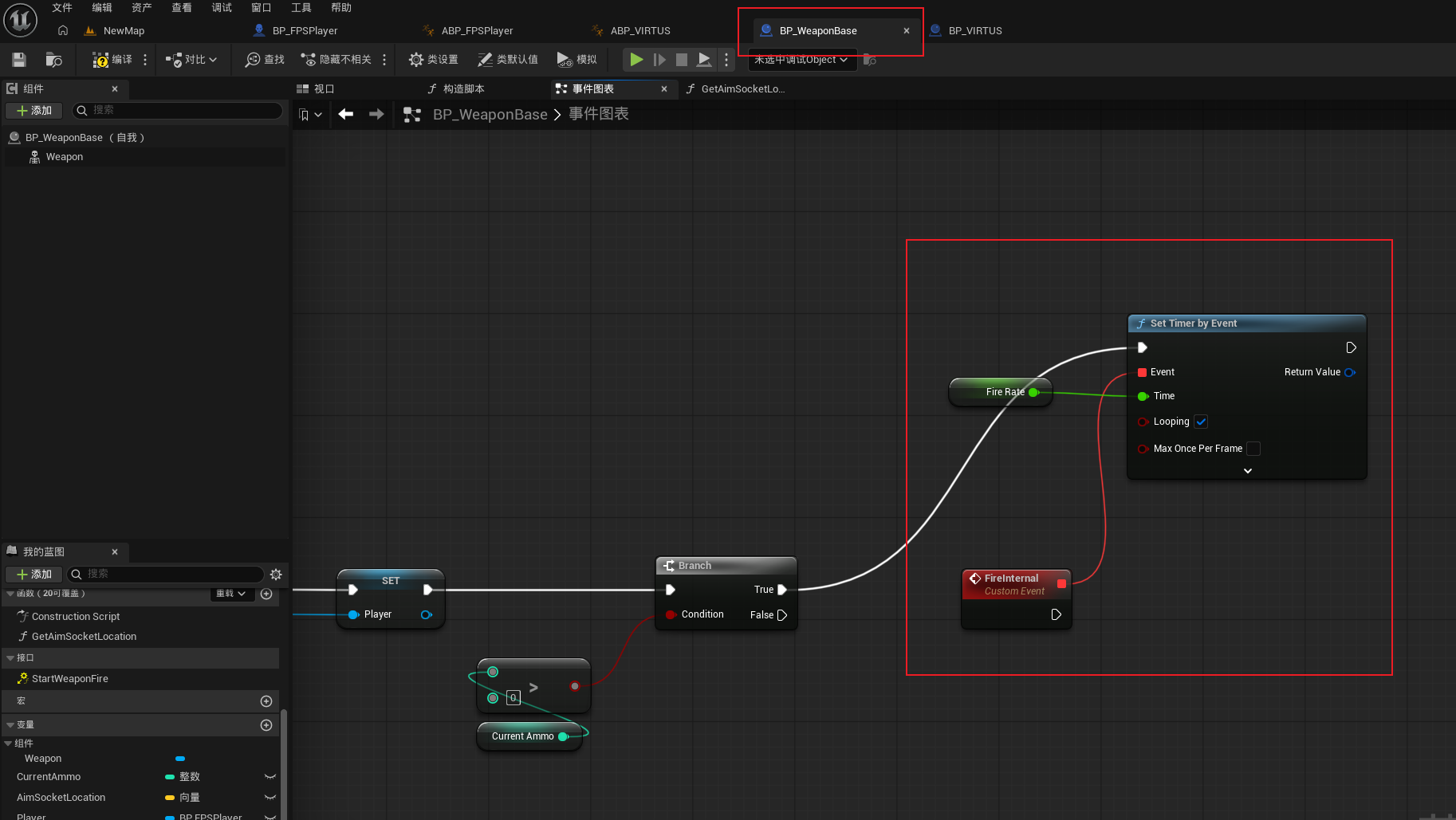
Task: Start Play in editor with green arrow
Action: [636, 60]
